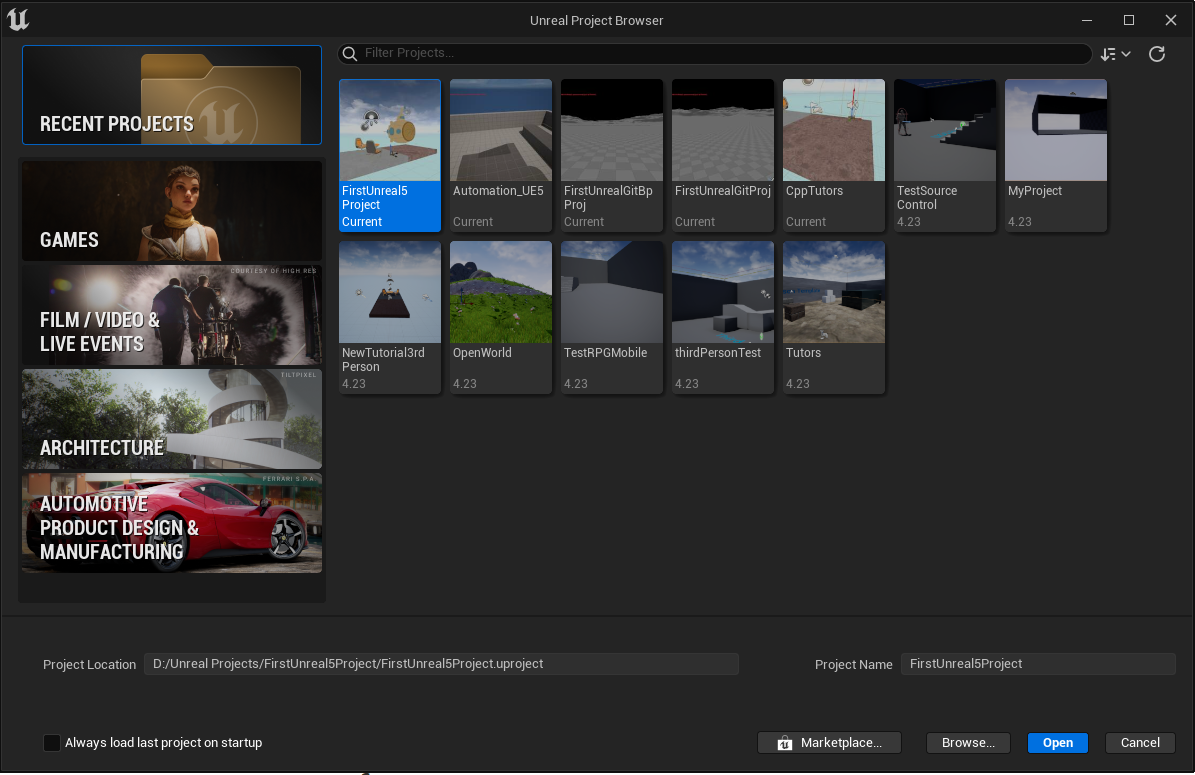Image resolution: width=1195 pixels, height=775 pixels.
Task: Select the Recent Projects category
Action: point(172,95)
